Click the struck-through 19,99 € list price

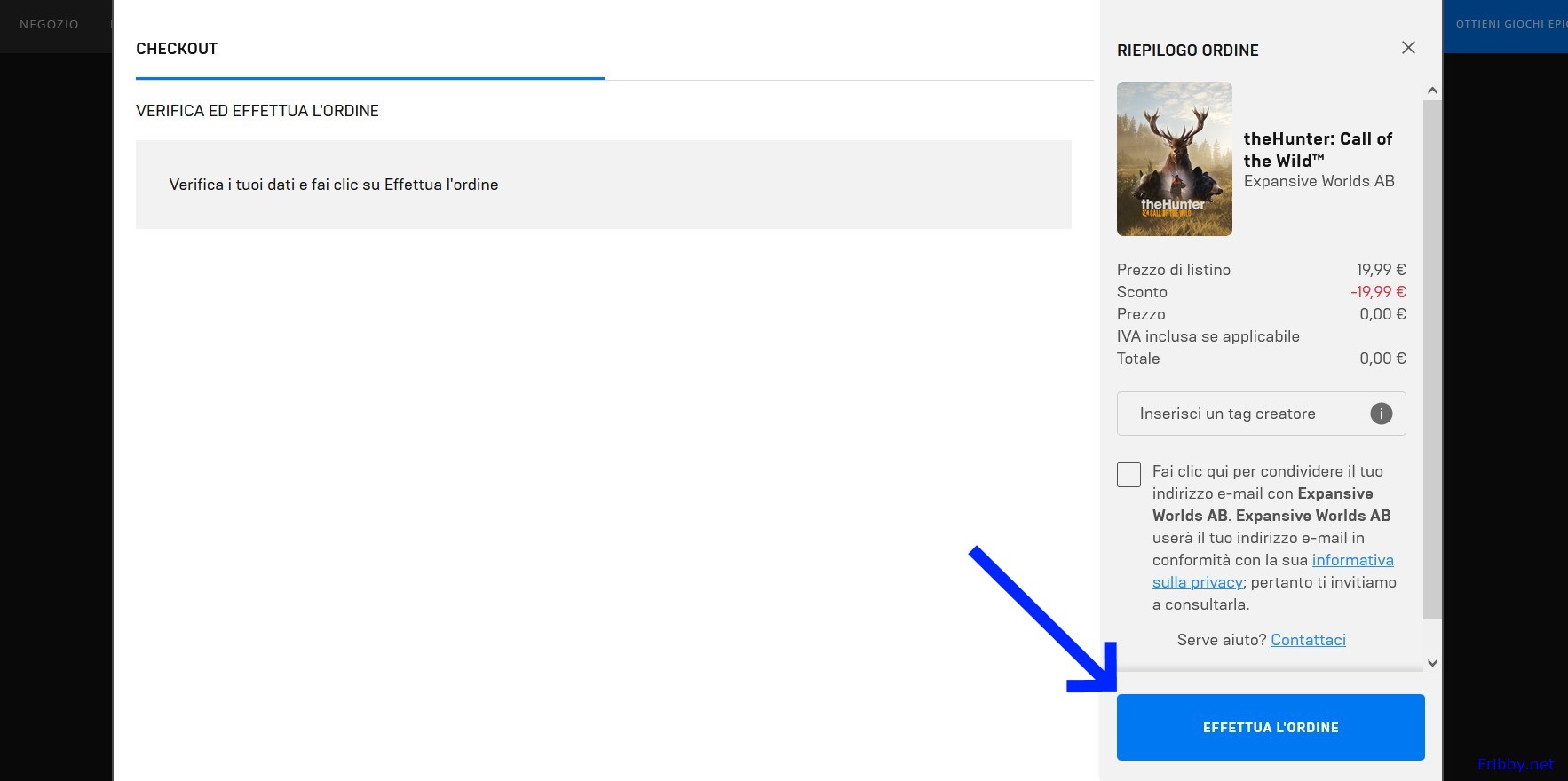pos(1381,270)
